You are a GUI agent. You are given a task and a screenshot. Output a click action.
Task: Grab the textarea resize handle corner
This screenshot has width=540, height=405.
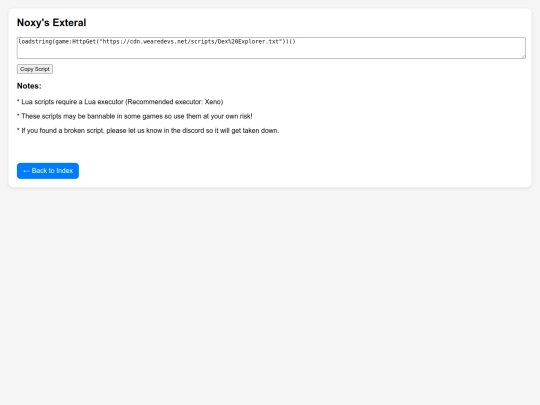523,56
